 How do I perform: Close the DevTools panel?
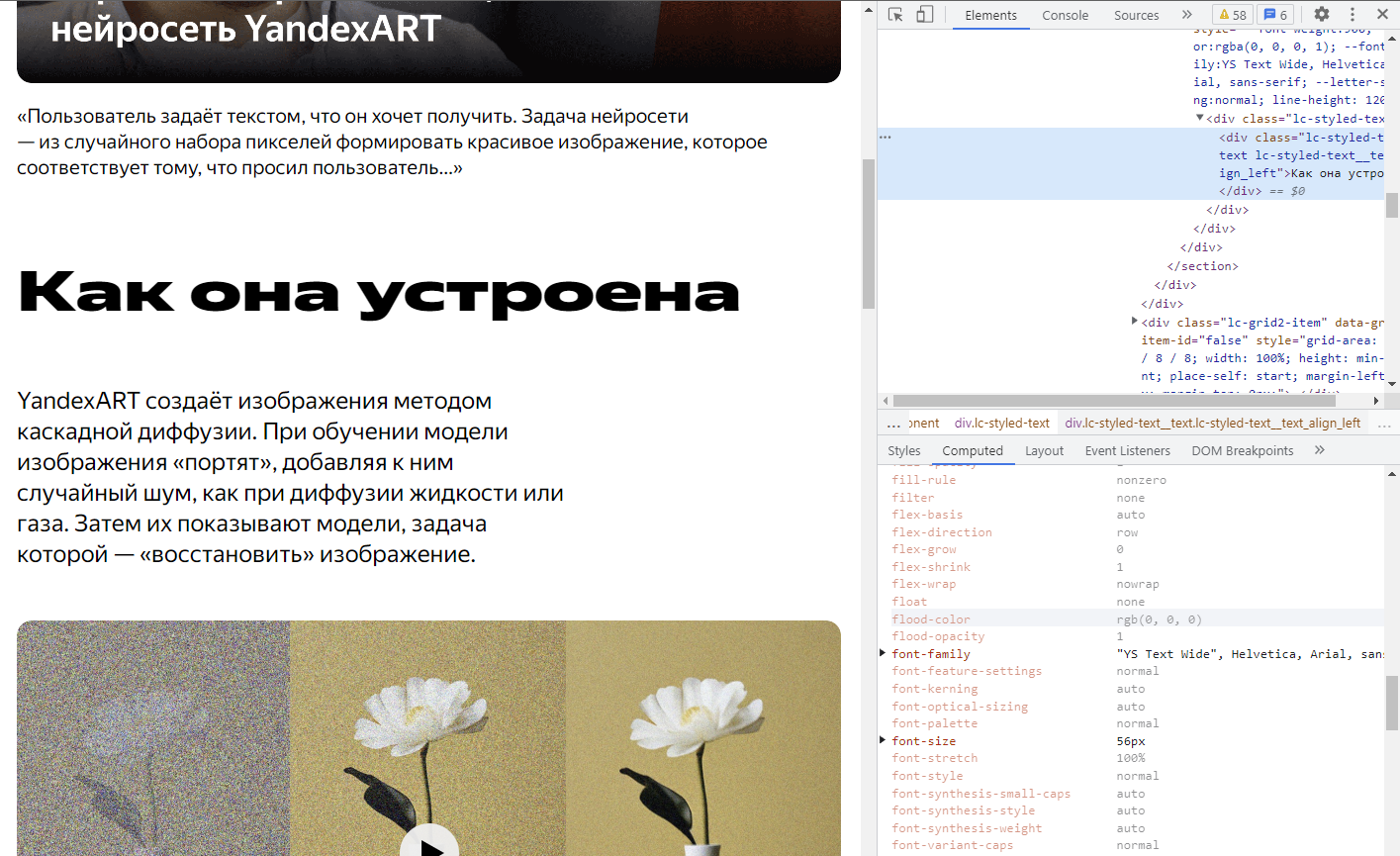tap(1382, 15)
